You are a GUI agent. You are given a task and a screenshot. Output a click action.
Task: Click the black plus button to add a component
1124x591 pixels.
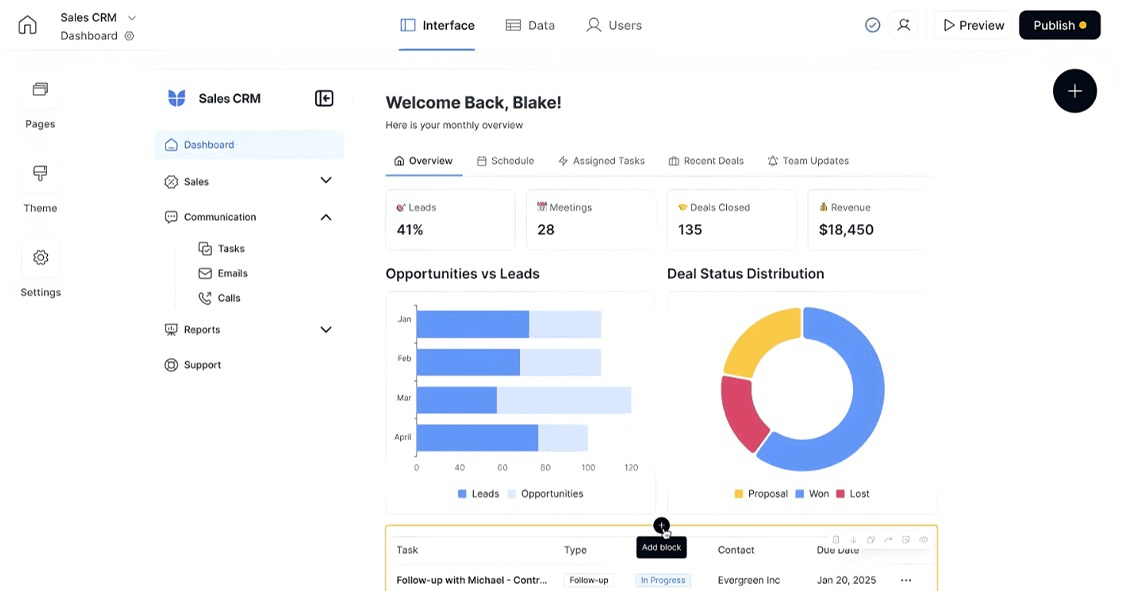pyautogui.click(x=1074, y=90)
